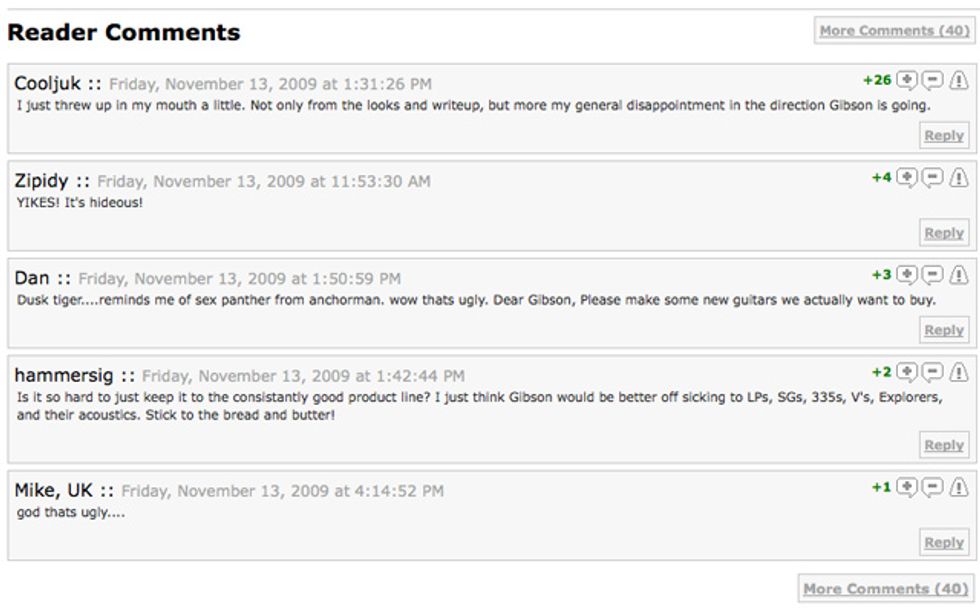Open the bottom More Comments (40) link
The height and width of the screenshot is (608, 980).
tap(886, 589)
